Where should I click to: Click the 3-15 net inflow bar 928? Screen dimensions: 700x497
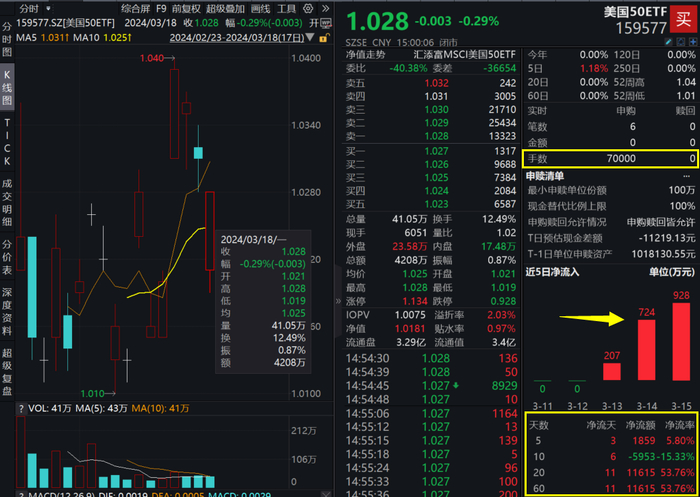pyautogui.click(x=681, y=342)
